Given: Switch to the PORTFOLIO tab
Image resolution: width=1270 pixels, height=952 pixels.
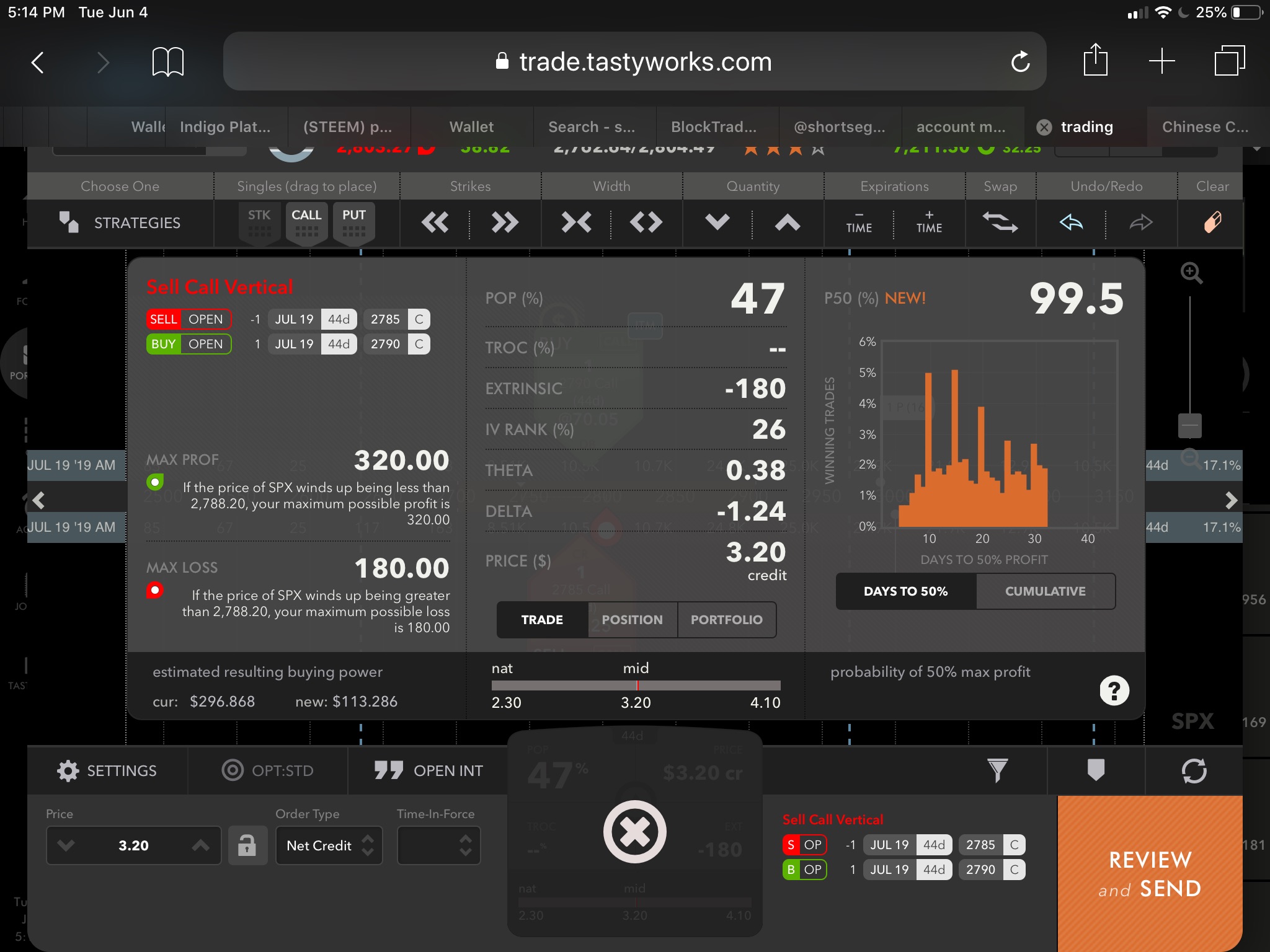Looking at the screenshot, I should pos(726,620).
